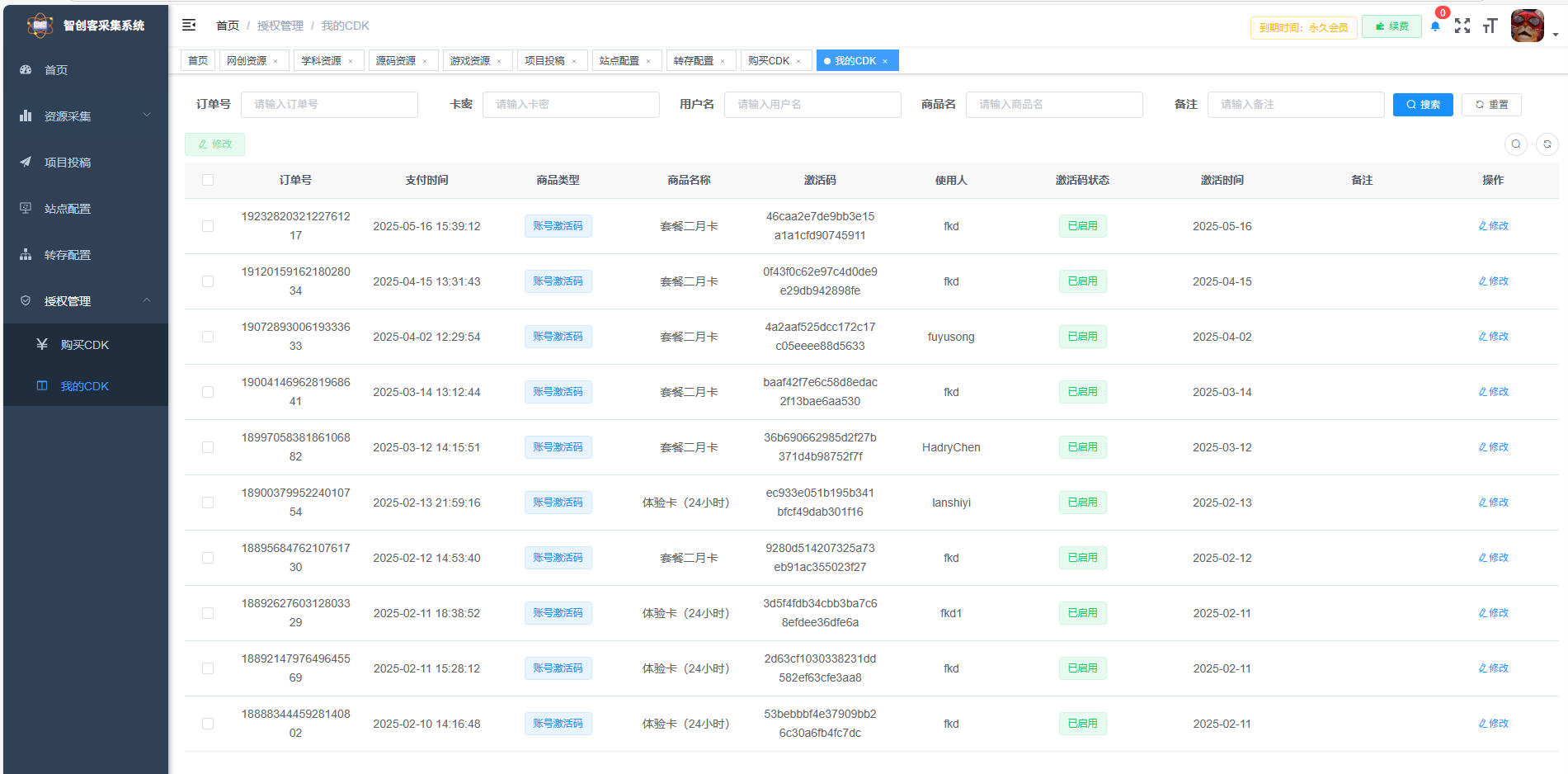Open 购买CDK in the sidebar
1568x774 pixels.
pyautogui.click(x=85, y=345)
